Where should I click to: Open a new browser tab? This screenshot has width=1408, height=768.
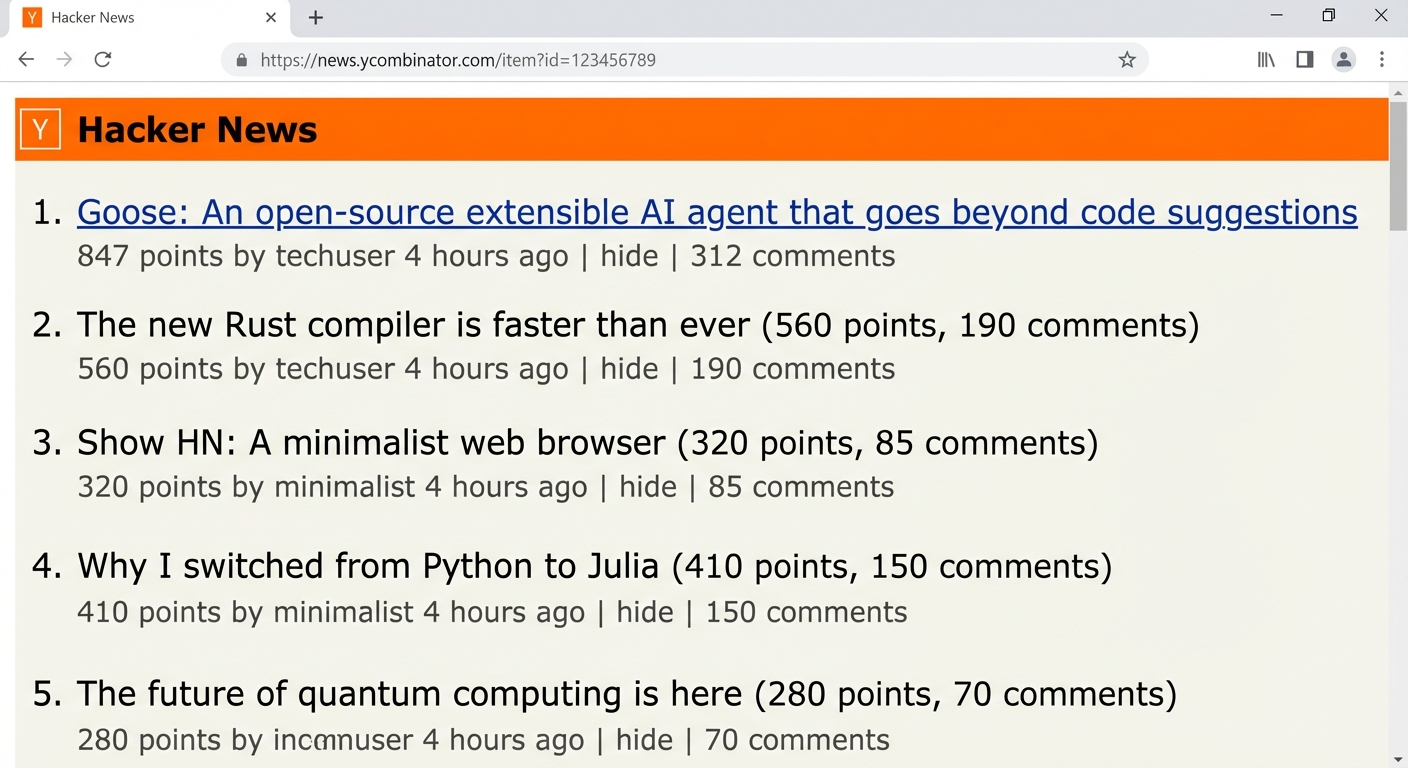tap(316, 17)
